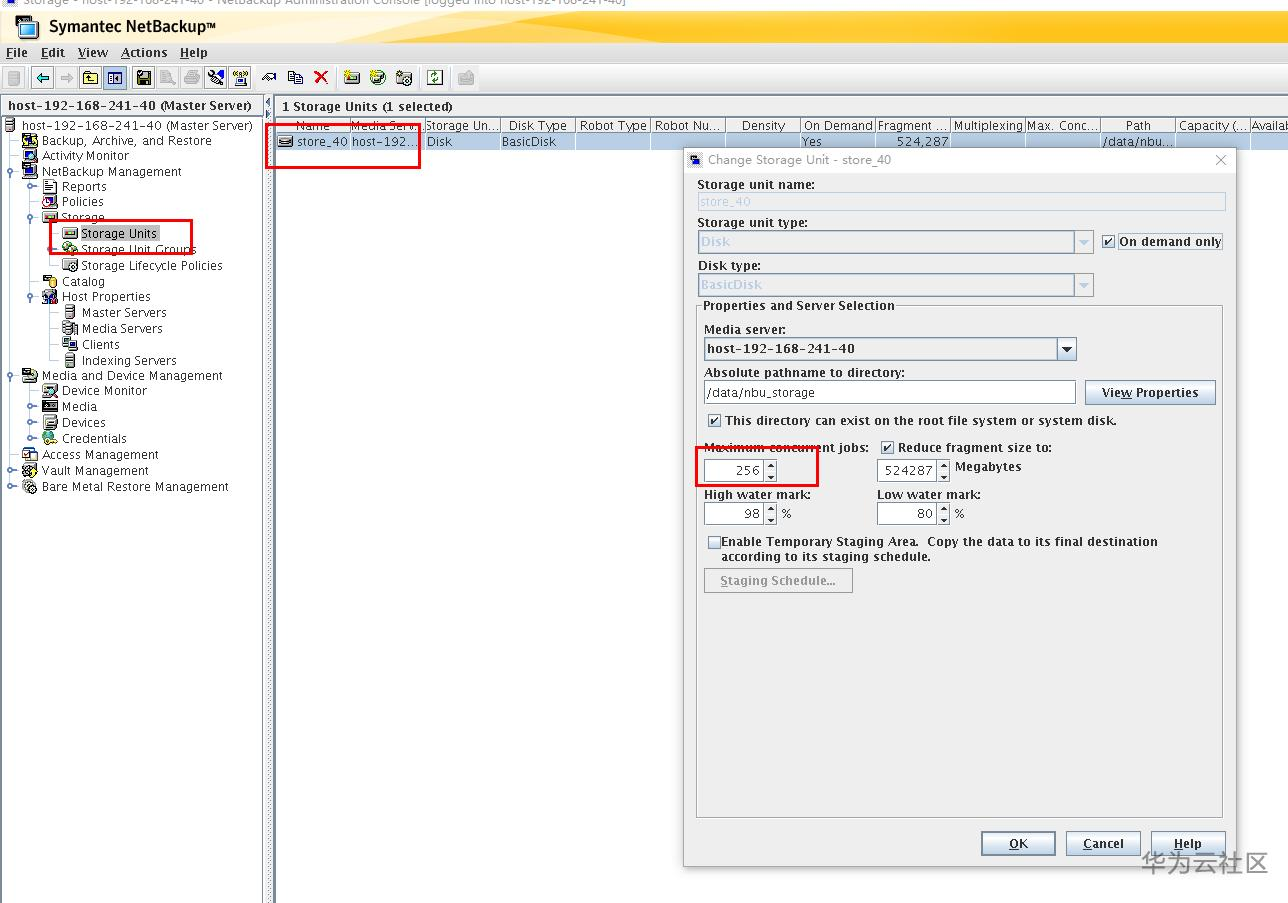1288x903 pixels.
Task: Enable Temporary Staging Area checkbox
Action: [x=714, y=542]
